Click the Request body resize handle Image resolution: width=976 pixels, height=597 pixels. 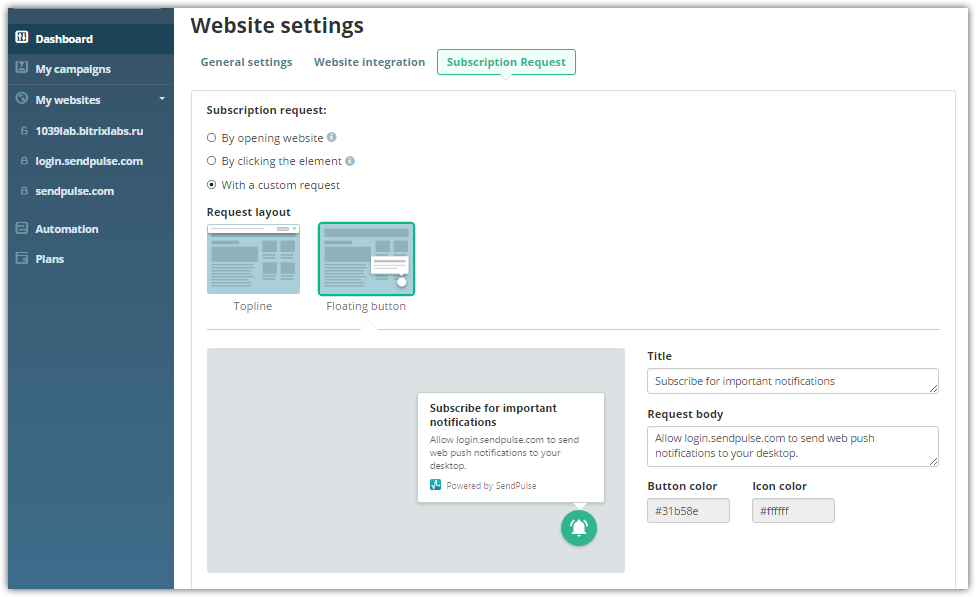tap(934, 461)
